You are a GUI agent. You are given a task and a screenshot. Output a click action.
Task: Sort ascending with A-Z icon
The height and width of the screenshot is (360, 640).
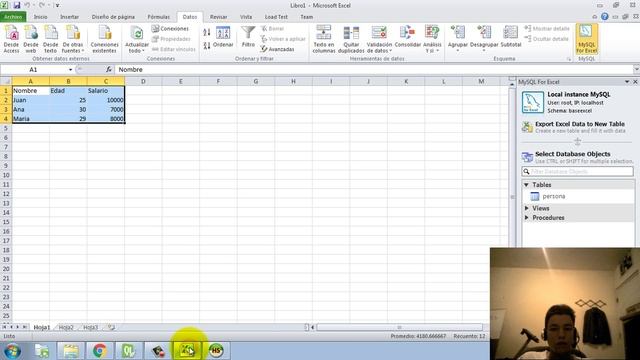(x=207, y=33)
